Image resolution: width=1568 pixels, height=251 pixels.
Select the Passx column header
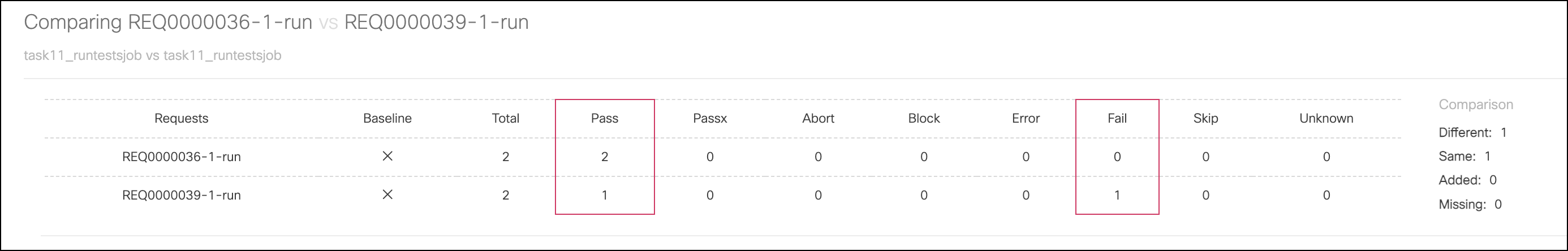(x=710, y=119)
